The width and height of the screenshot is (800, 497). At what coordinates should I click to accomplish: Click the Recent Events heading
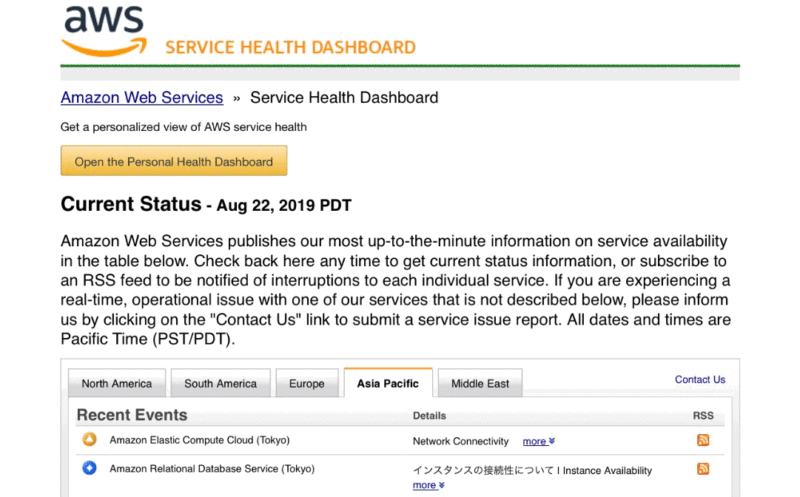pos(132,415)
